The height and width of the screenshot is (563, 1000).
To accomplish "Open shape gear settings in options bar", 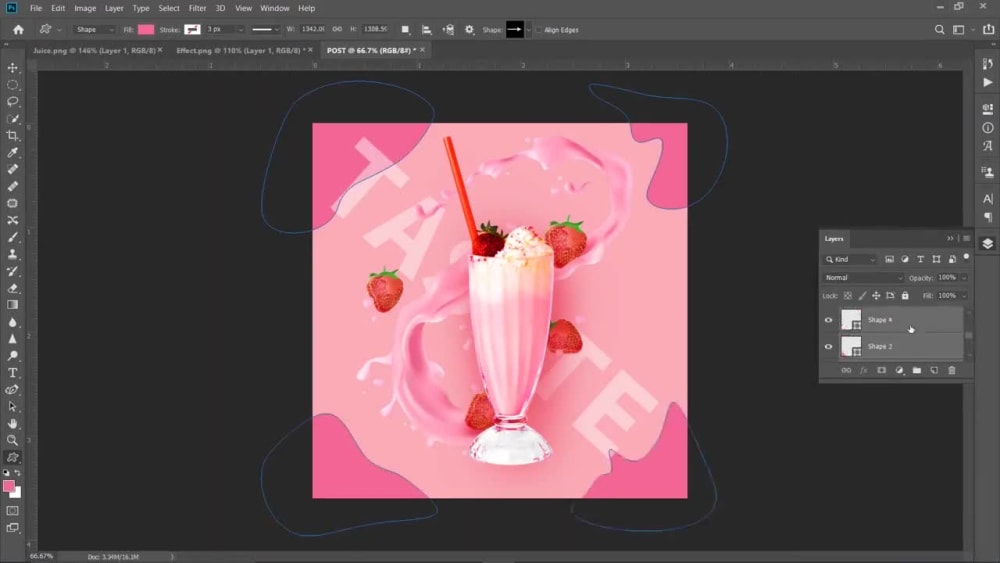I will (469, 29).
